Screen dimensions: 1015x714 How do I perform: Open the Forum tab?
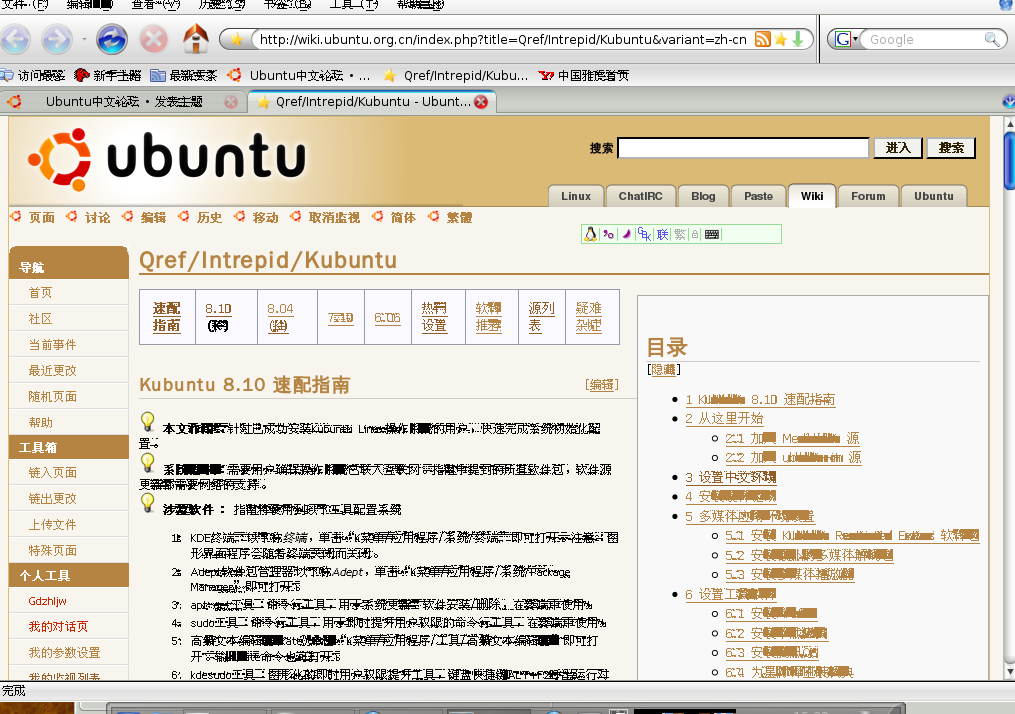pyautogui.click(x=868, y=196)
